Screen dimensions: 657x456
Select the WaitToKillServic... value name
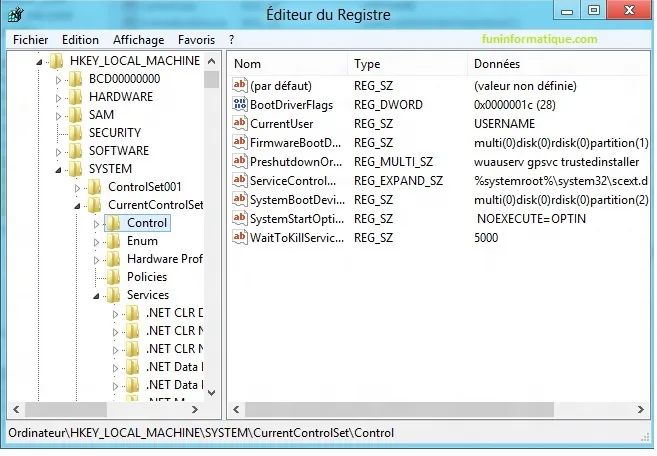tap(297, 238)
